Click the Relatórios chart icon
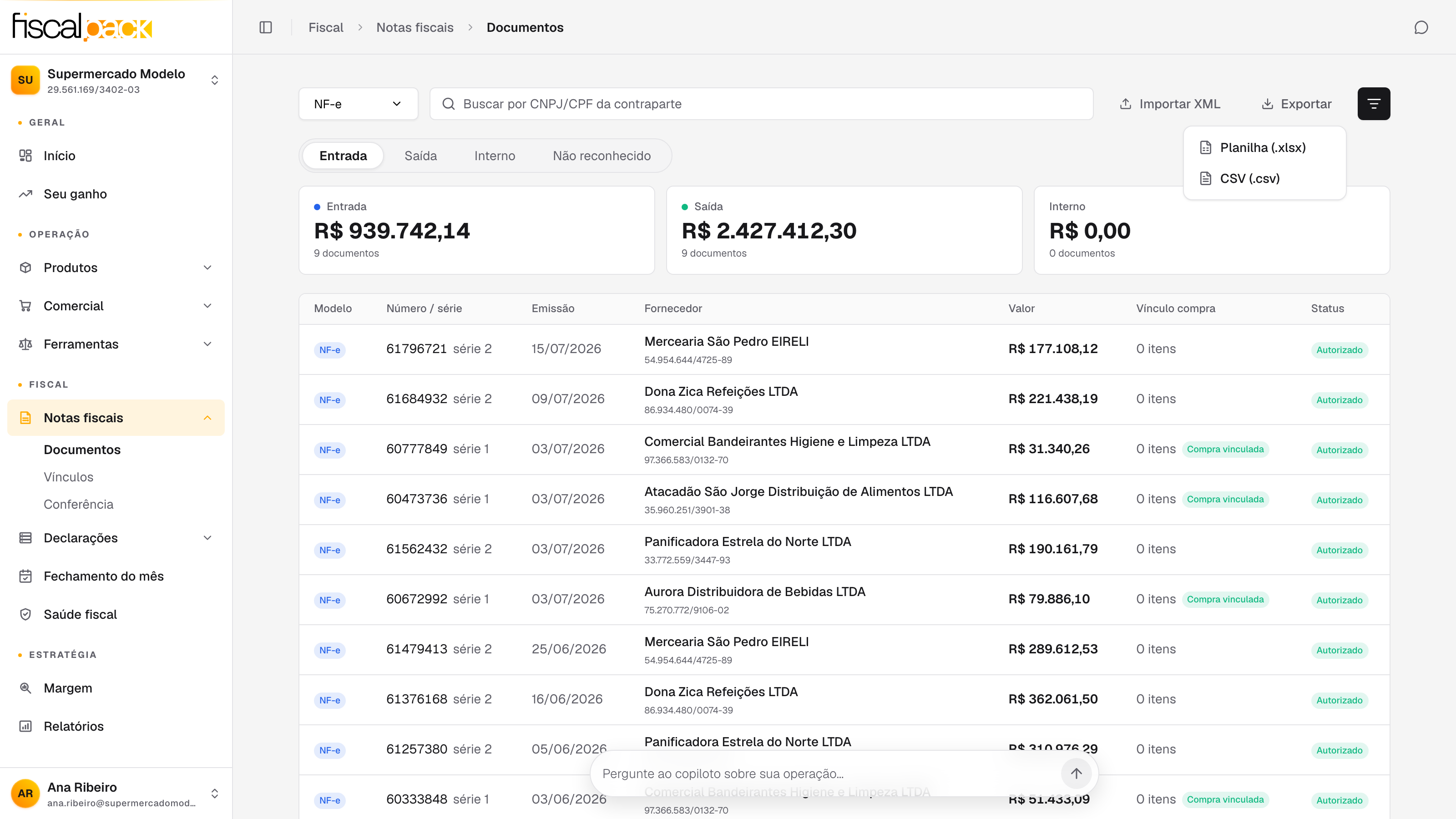 (25, 726)
